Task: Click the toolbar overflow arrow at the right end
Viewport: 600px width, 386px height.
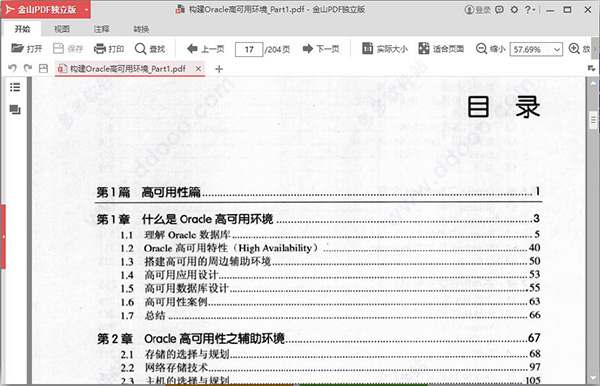Action: click(x=594, y=49)
